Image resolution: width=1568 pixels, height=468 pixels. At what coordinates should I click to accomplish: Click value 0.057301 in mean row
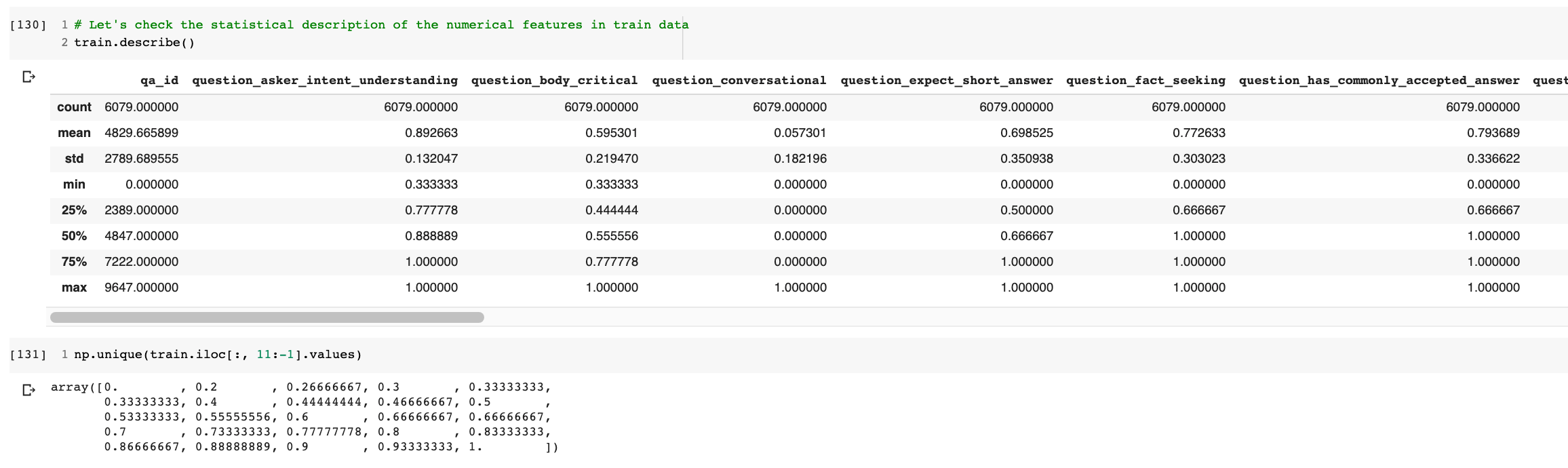tap(800, 133)
